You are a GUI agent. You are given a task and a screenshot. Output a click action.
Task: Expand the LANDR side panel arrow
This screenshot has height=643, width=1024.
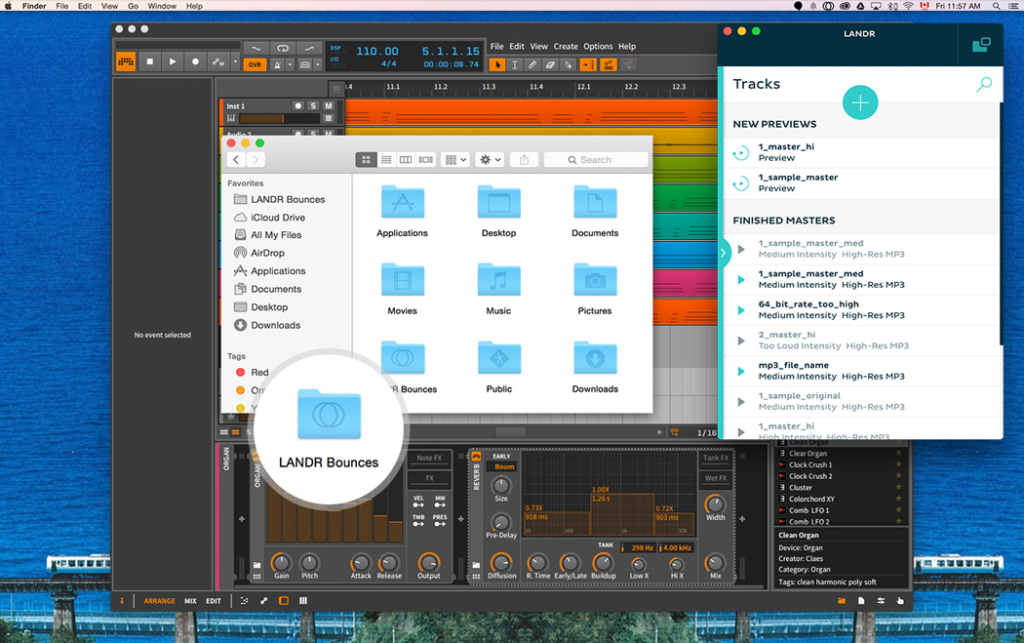[723, 253]
